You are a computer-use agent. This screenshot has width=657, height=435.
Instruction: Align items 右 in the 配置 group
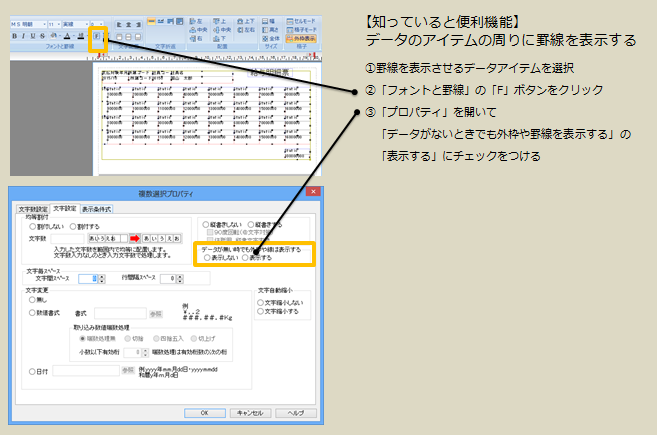[196, 39]
